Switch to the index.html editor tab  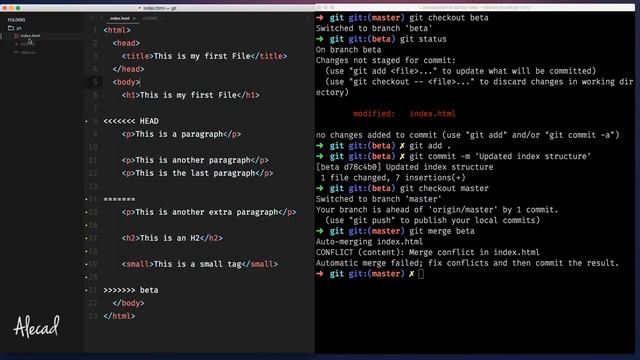[120, 18]
